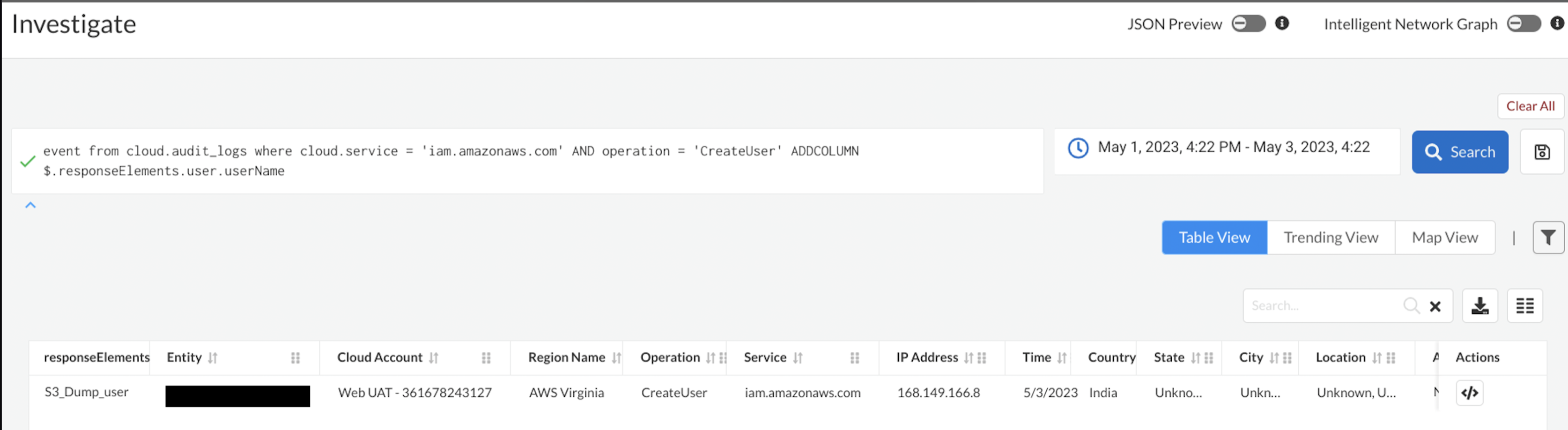Click the view JSON code icon in Actions
1568x430 pixels.
tap(1469, 393)
